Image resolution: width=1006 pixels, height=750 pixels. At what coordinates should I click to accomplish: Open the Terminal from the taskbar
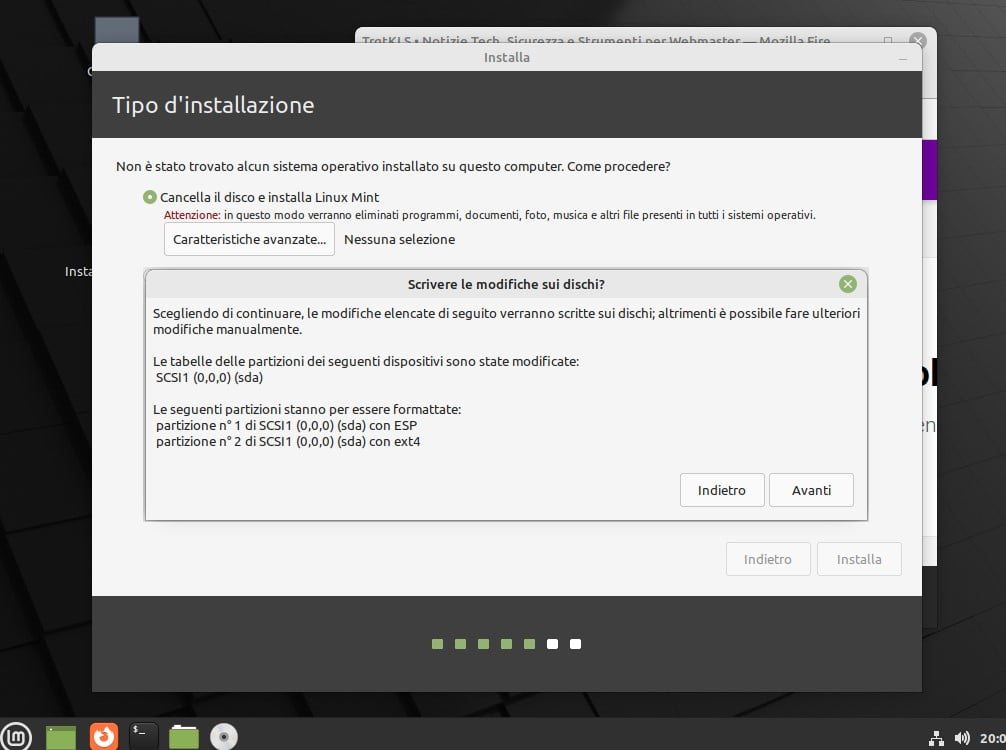point(144,737)
